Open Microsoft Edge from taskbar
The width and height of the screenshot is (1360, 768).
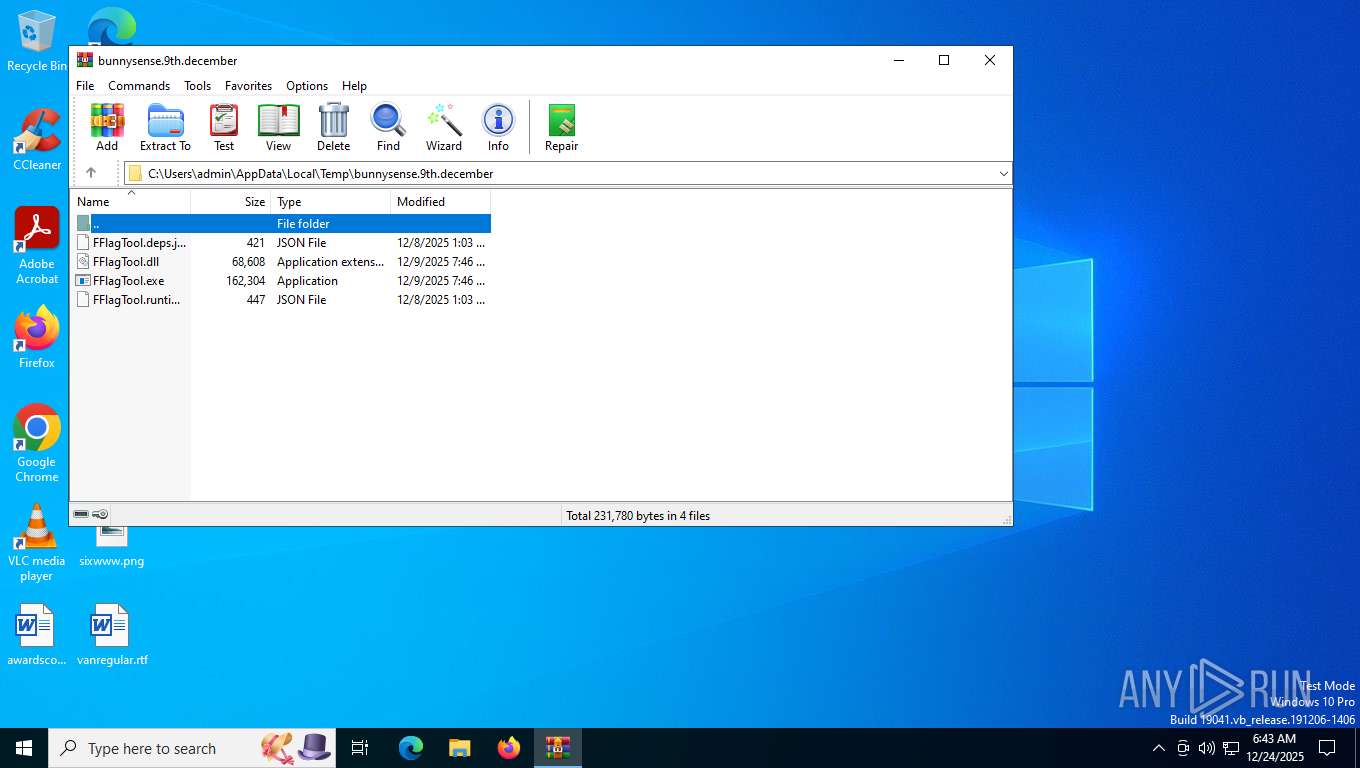[x=411, y=748]
